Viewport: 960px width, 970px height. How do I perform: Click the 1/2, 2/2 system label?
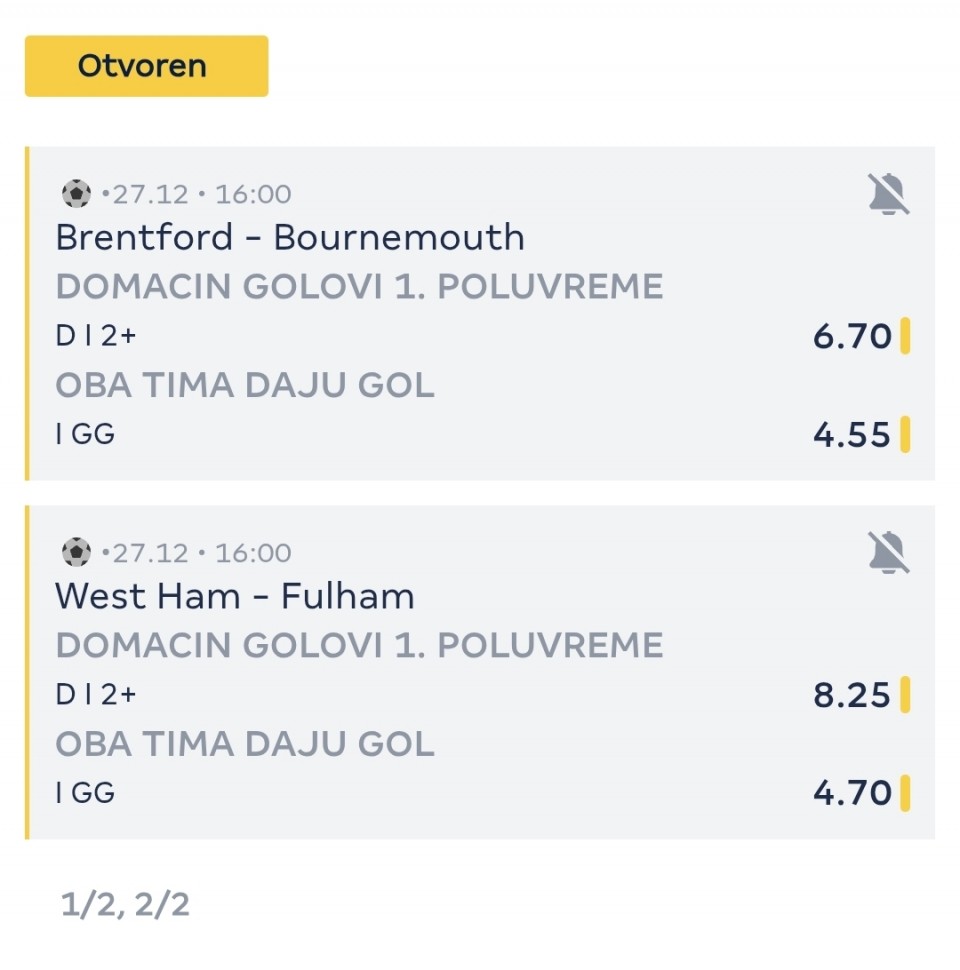pyautogui.click(x=125, y=905)
